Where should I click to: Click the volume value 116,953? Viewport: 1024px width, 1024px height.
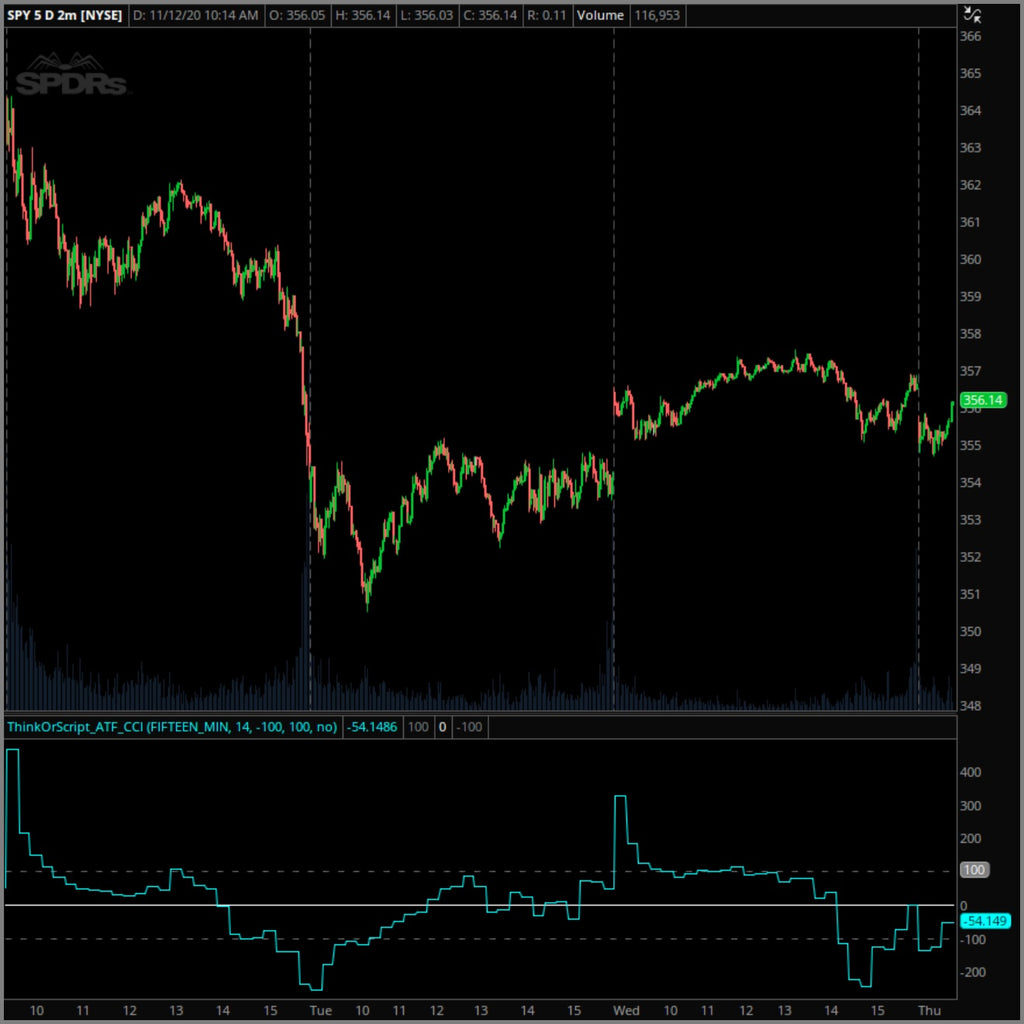[657, 15]
